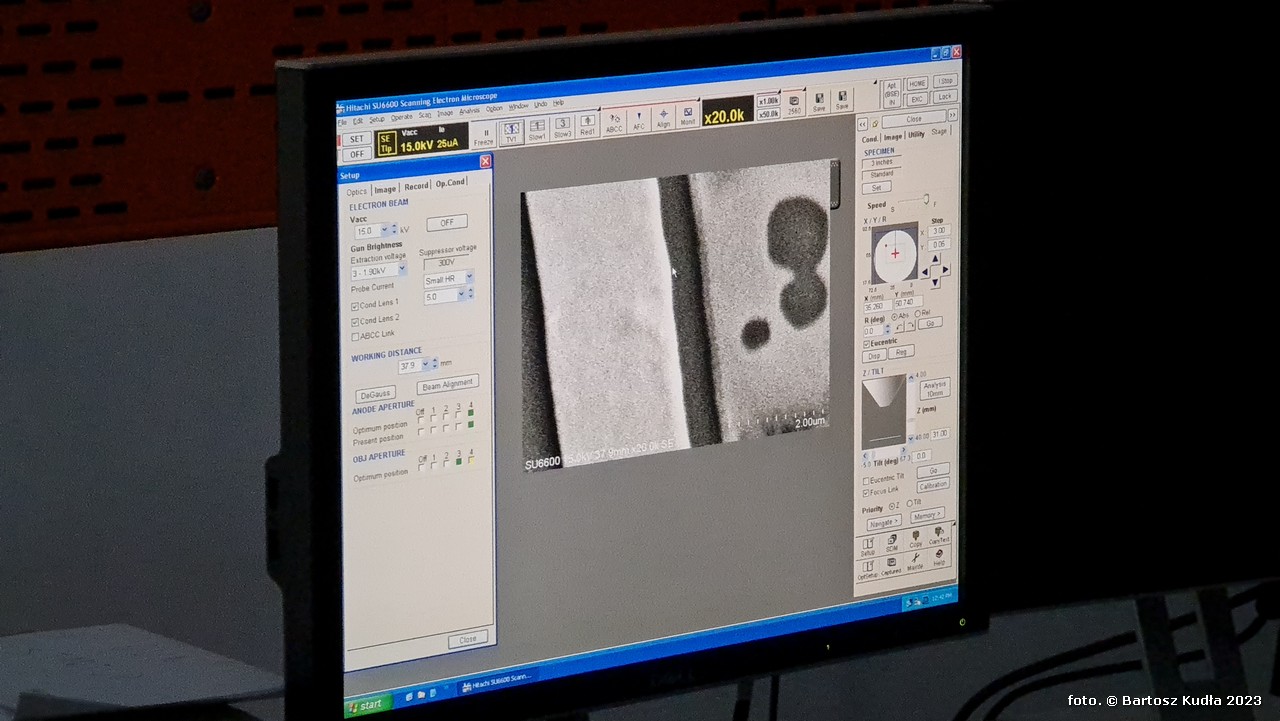
Task: Open the Operate menu
Action: [402, 117]
